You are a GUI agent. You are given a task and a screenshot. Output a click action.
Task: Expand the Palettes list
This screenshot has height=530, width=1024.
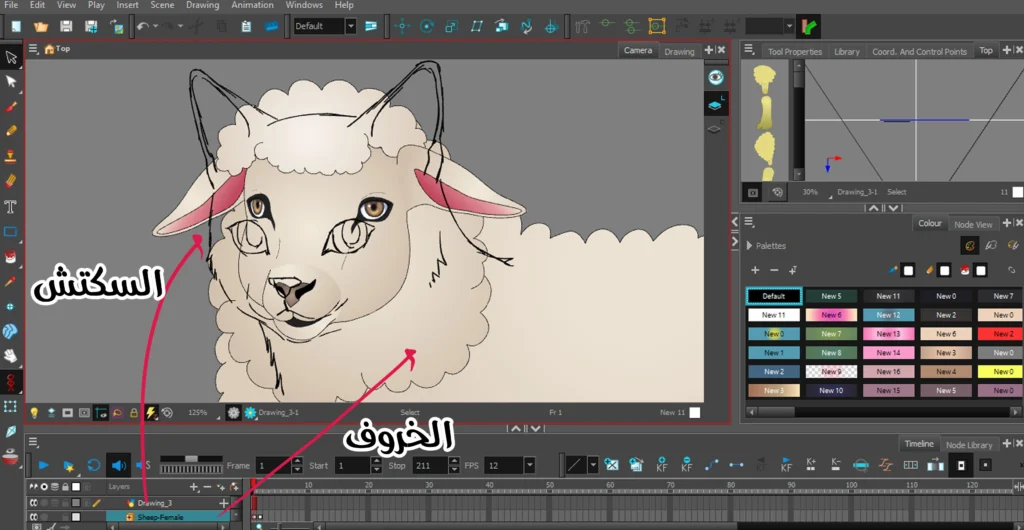(x=749, y=246)
